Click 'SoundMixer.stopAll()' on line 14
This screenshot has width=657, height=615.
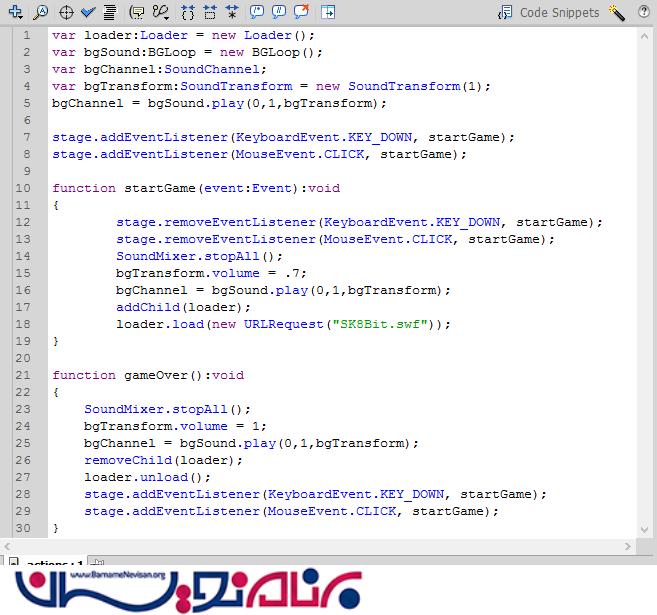click(196, 256)
